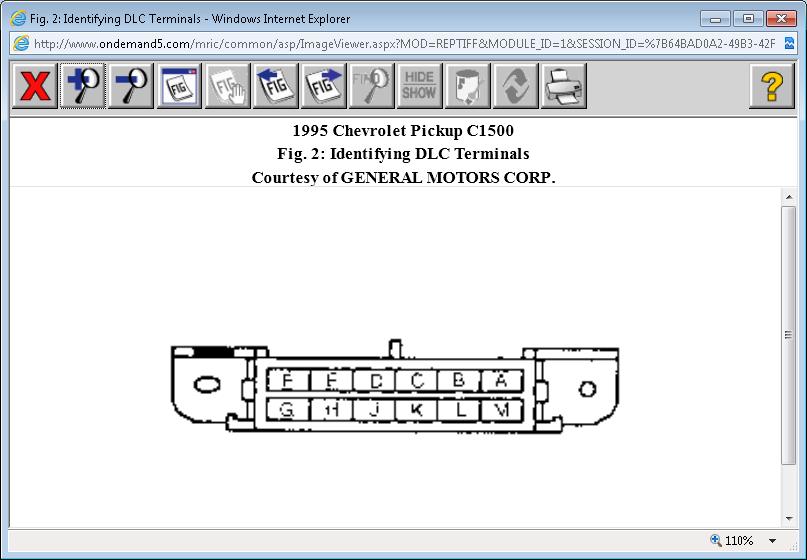The width and height of the screenshot is (807, 560).
Task: Click the vertical scrollbar thumb
Action: (x=788, y=336)
